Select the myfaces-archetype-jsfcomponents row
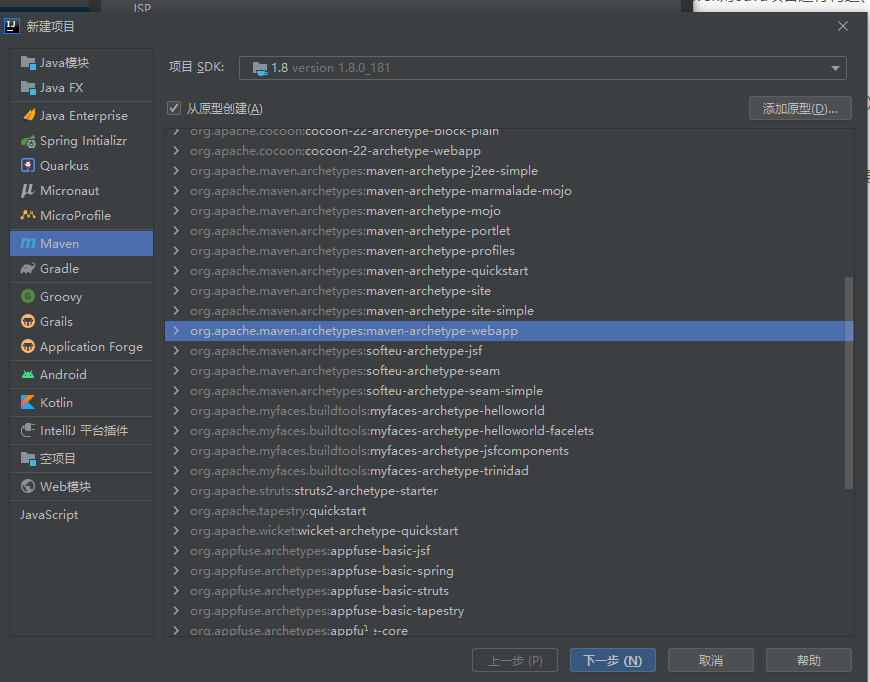The image size is (870, 682). point(509,451)
